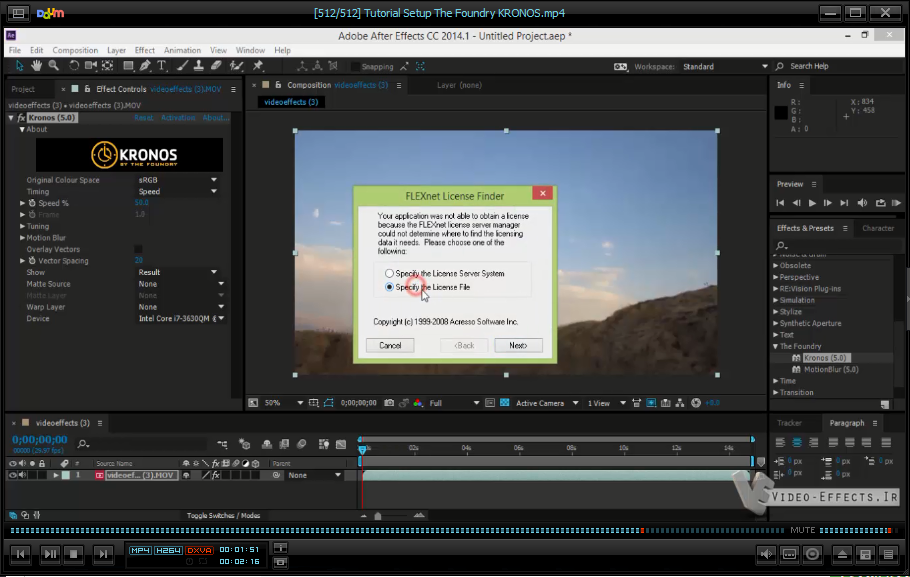Open the Composition menu
Screen dimensions: 910x577
tap(75, 51)
